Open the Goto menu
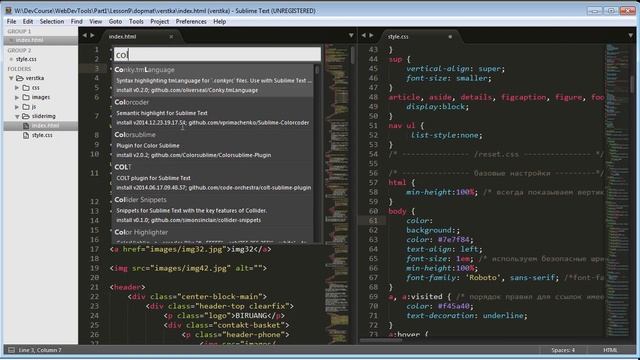Viewport: 640px width, 360px height. [115, 21]
